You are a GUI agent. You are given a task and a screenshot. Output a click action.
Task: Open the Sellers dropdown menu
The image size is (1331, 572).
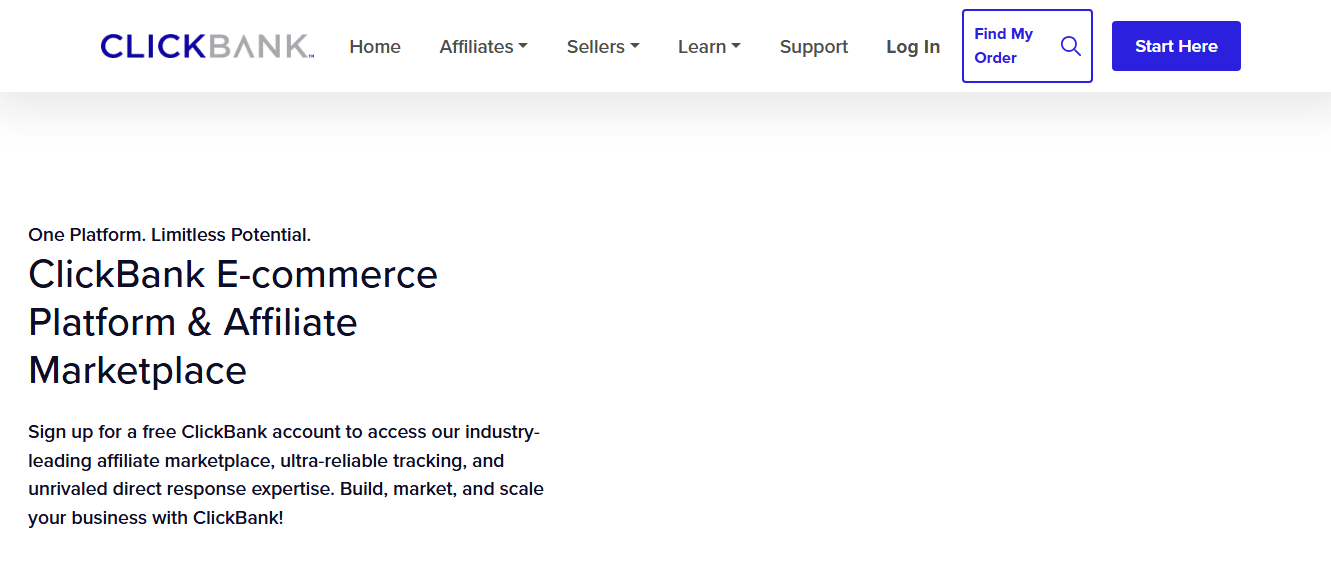click(603, 46)
